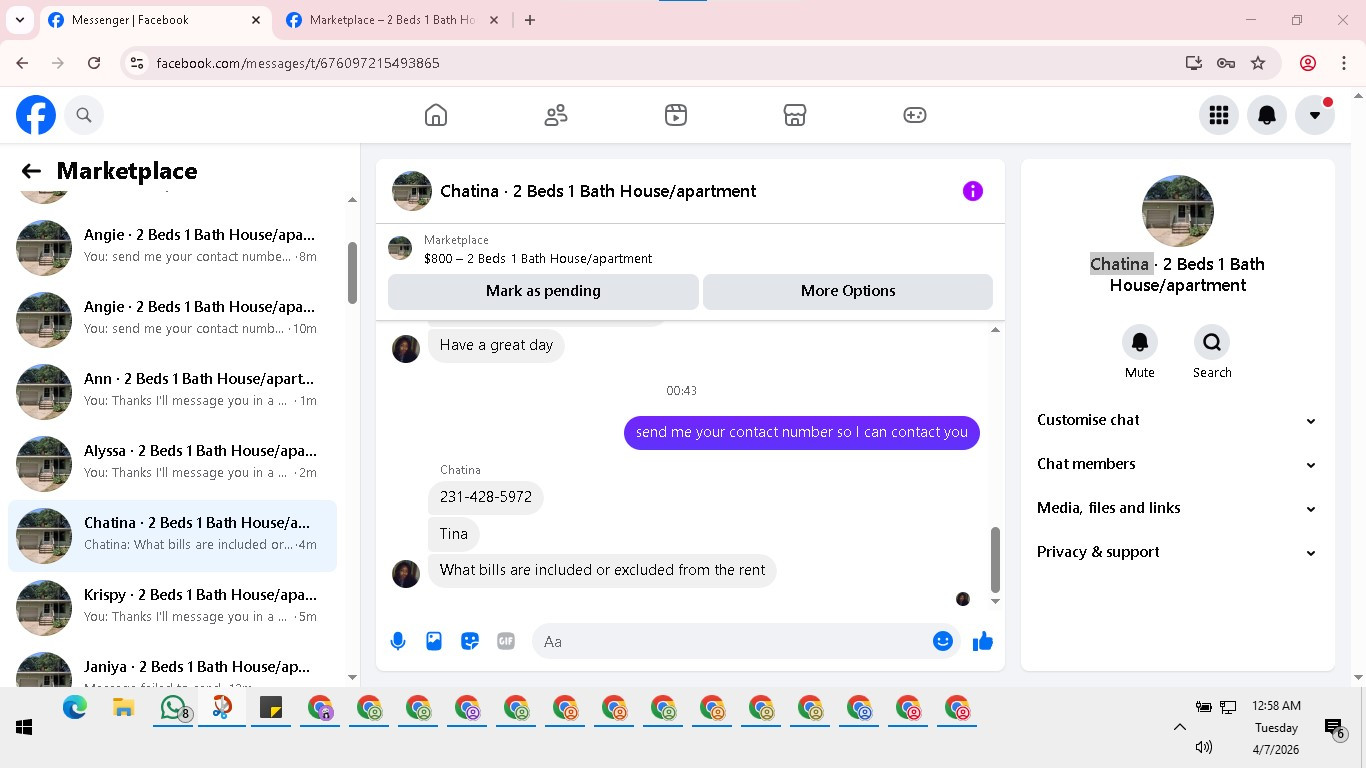The width and height of the screenshot is (1366, 768).
Task: Open Janiya conversation in chat list
Action: [172, 665]
